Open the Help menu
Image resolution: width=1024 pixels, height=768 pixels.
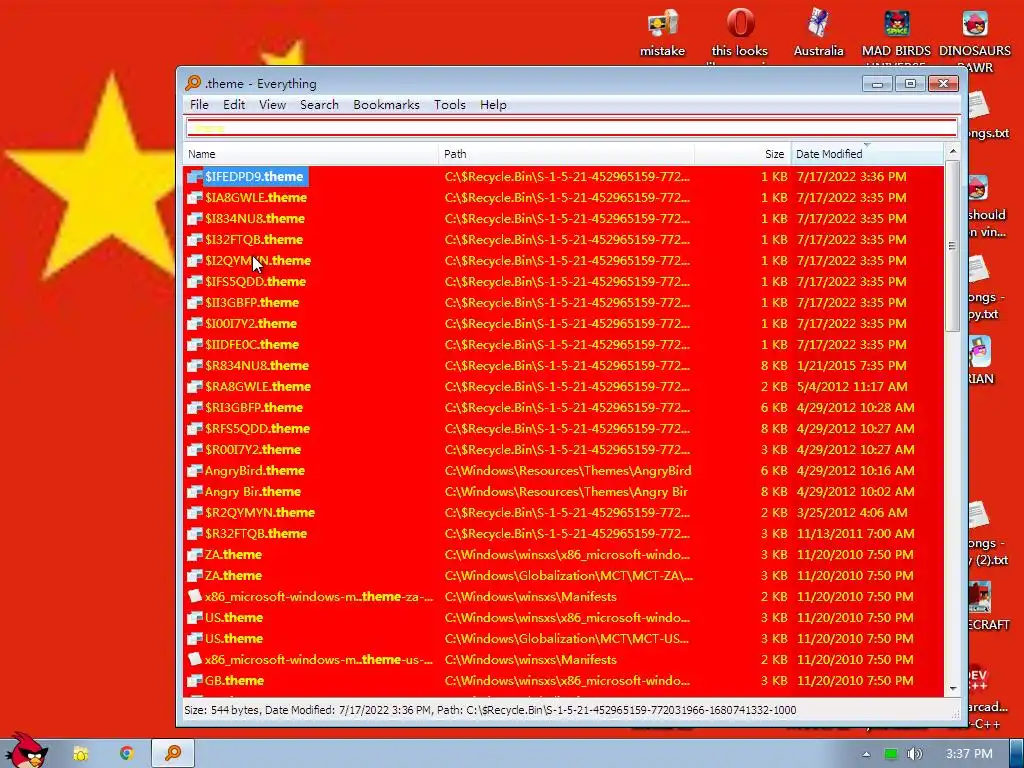tap(493, 104)
